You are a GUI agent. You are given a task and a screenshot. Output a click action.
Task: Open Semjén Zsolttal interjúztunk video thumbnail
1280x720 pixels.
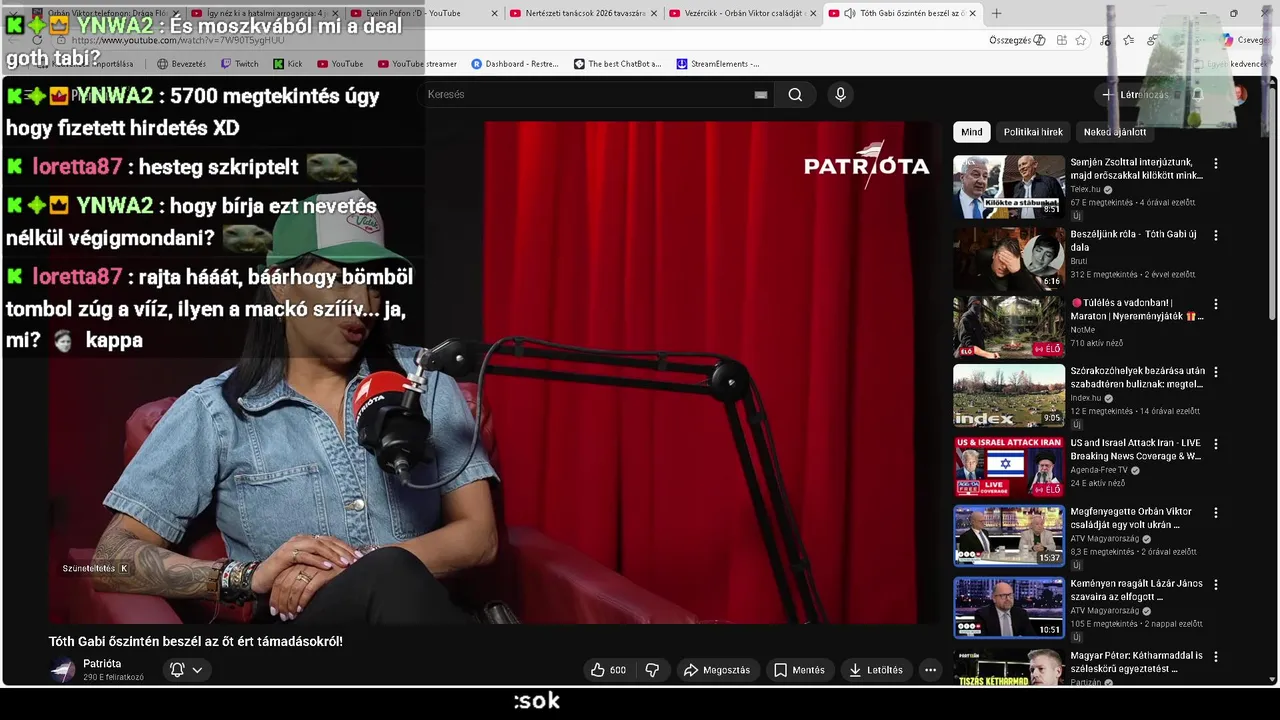(x=1008, y=187)
